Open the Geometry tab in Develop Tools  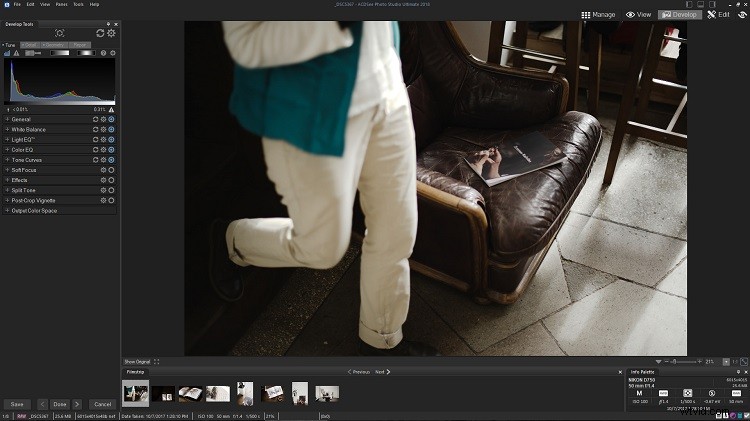click(x=54, y=45)
